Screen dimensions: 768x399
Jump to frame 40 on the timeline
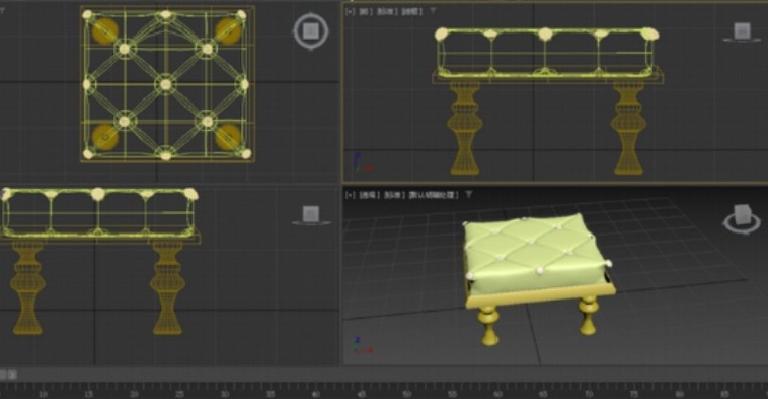click(316, 394)
